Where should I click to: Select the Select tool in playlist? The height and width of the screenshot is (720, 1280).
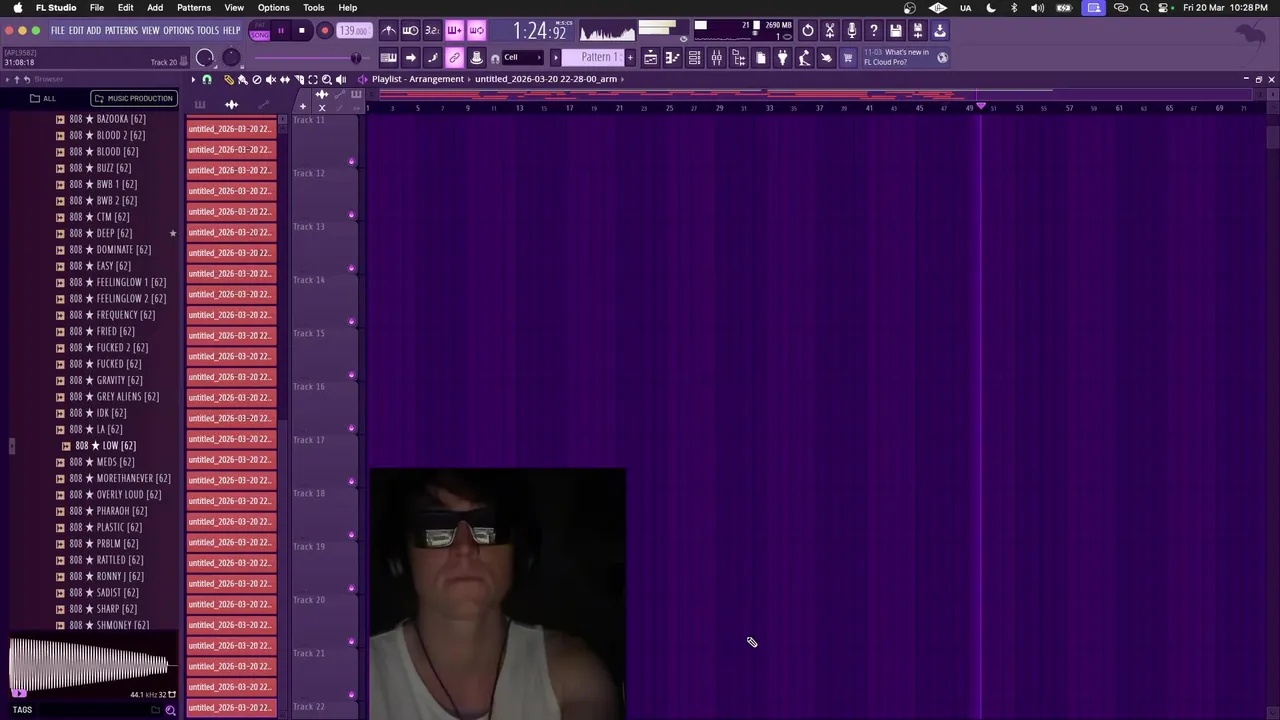313,80
